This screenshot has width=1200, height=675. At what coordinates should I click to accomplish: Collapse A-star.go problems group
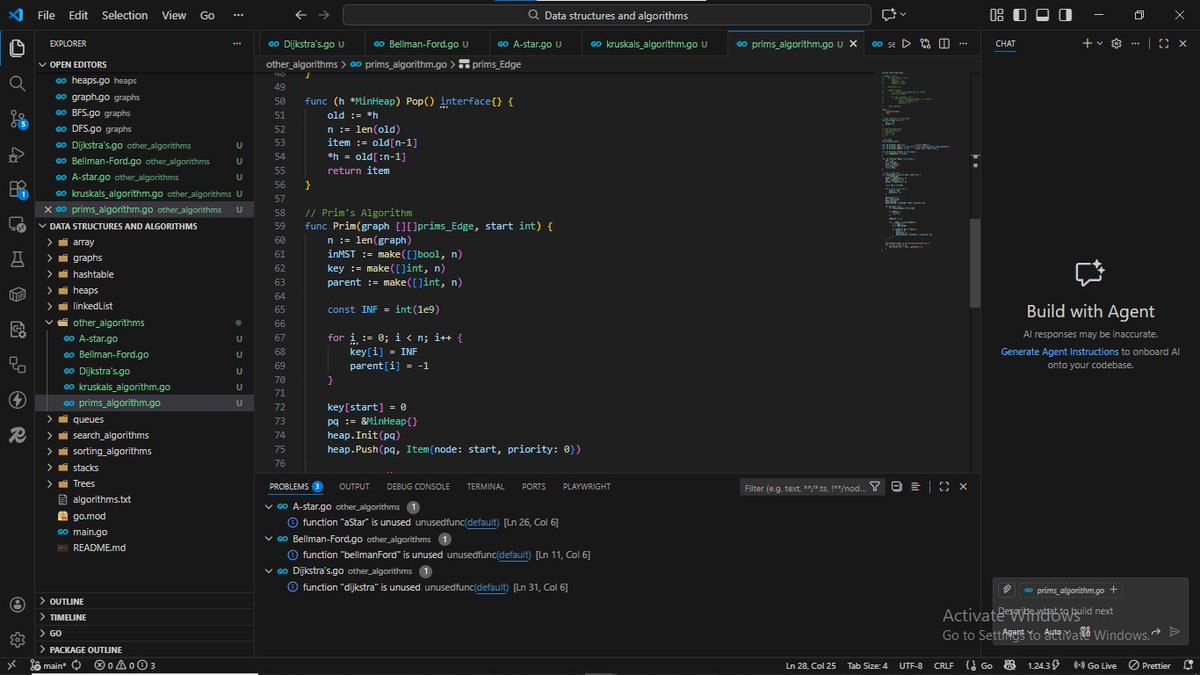(268, 507)
